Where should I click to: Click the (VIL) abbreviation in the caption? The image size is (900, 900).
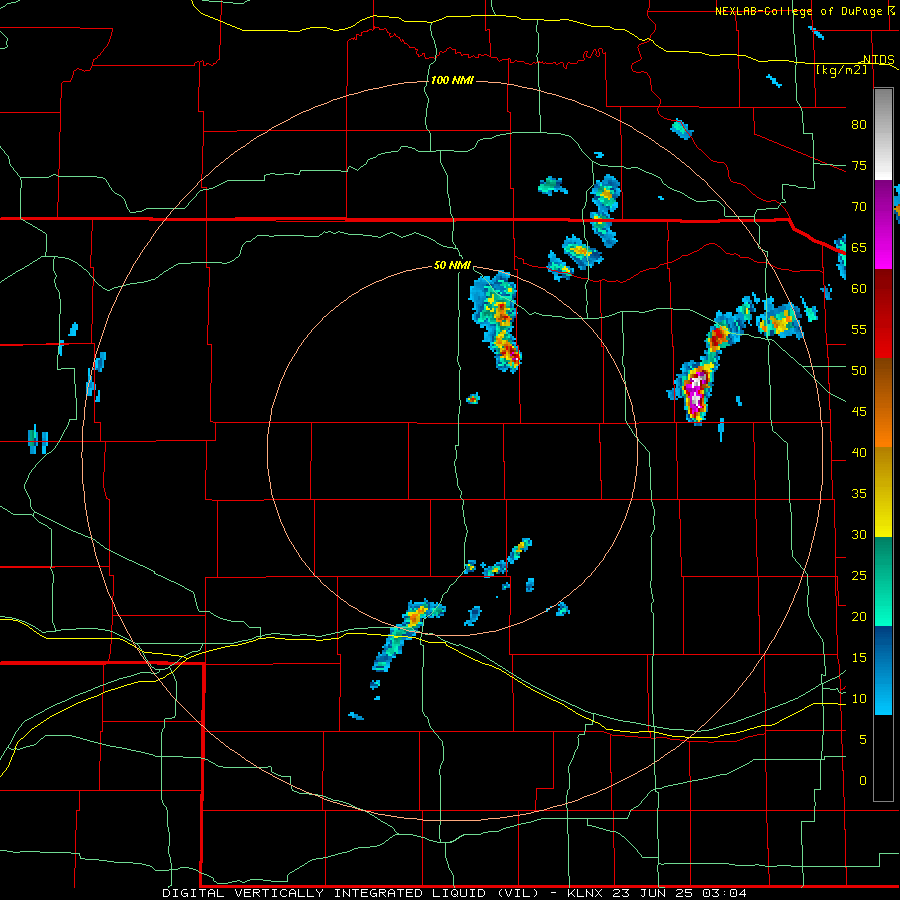click(518, 893)
